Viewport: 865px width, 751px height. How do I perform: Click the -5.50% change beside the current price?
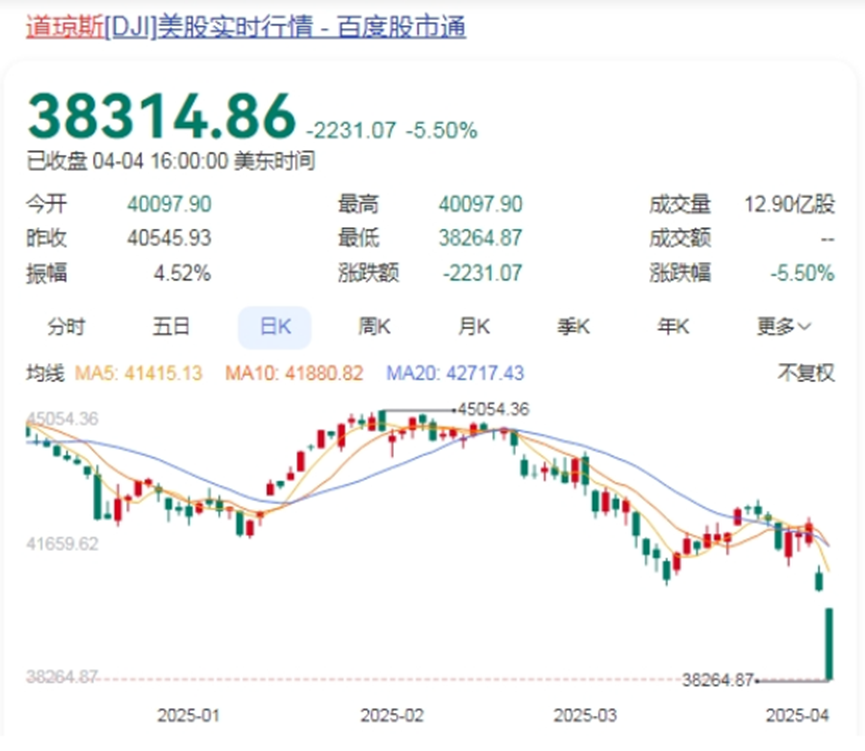coord(441,131)
